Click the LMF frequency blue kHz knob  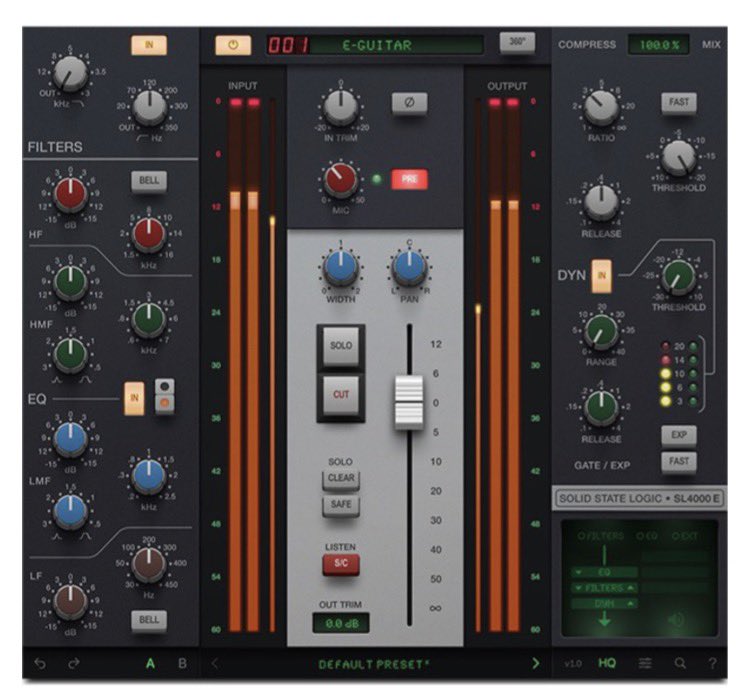pyautogui.click(x=149, y=476)
